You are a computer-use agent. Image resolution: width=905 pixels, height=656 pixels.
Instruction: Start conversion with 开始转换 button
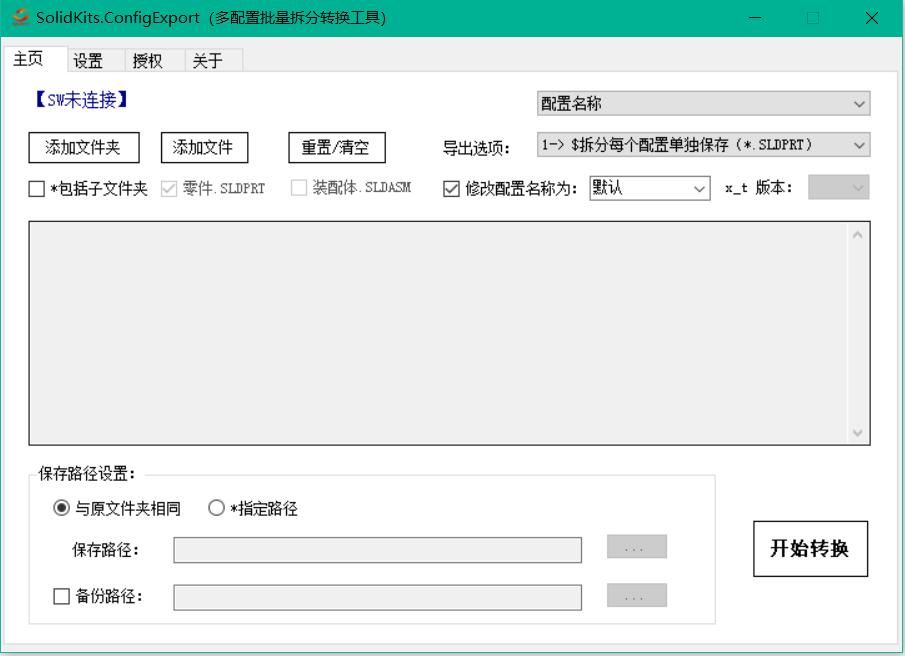tap(809, 548)
